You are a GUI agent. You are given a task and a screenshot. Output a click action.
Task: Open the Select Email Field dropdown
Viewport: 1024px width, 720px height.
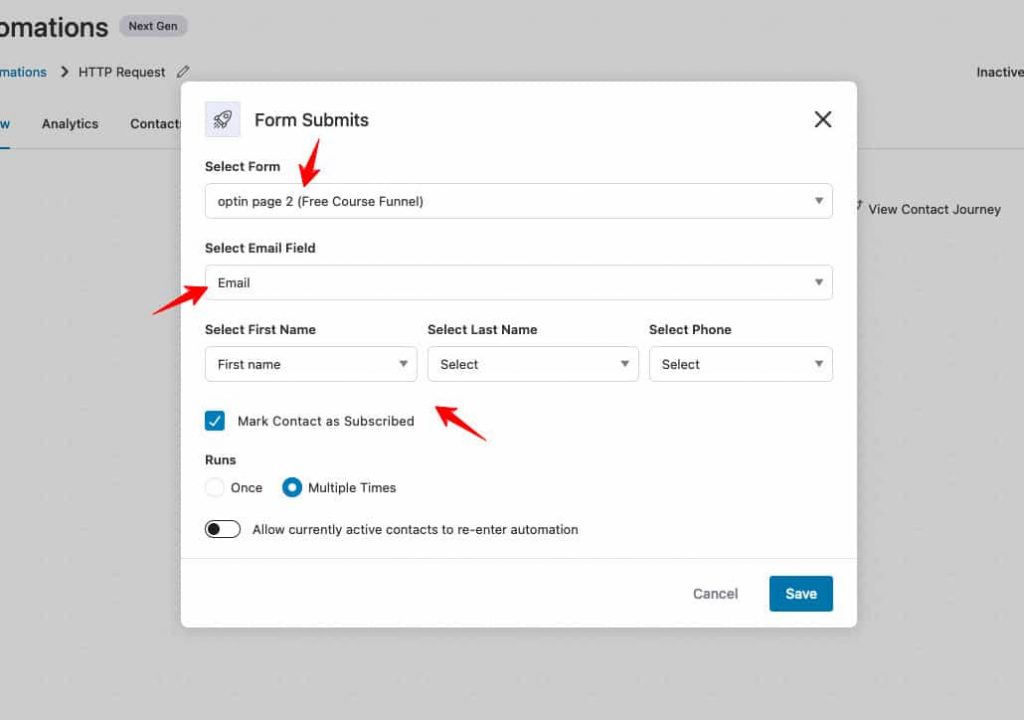(x=519, y=283)
